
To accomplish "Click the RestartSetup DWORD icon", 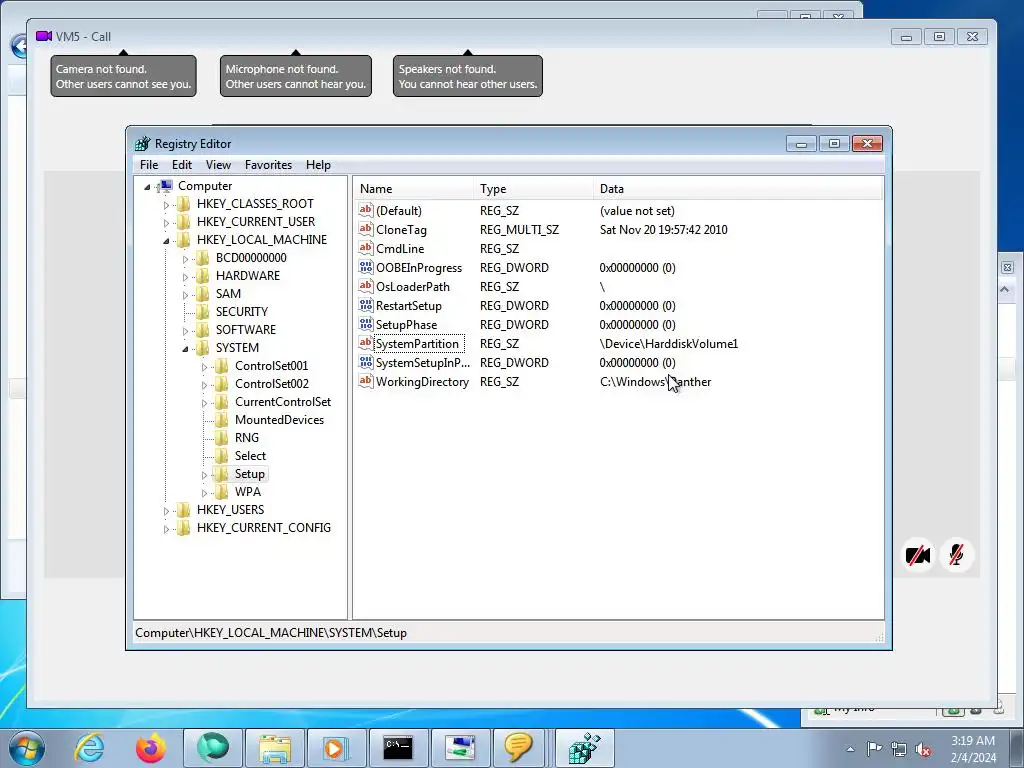I will click(366, 305).
